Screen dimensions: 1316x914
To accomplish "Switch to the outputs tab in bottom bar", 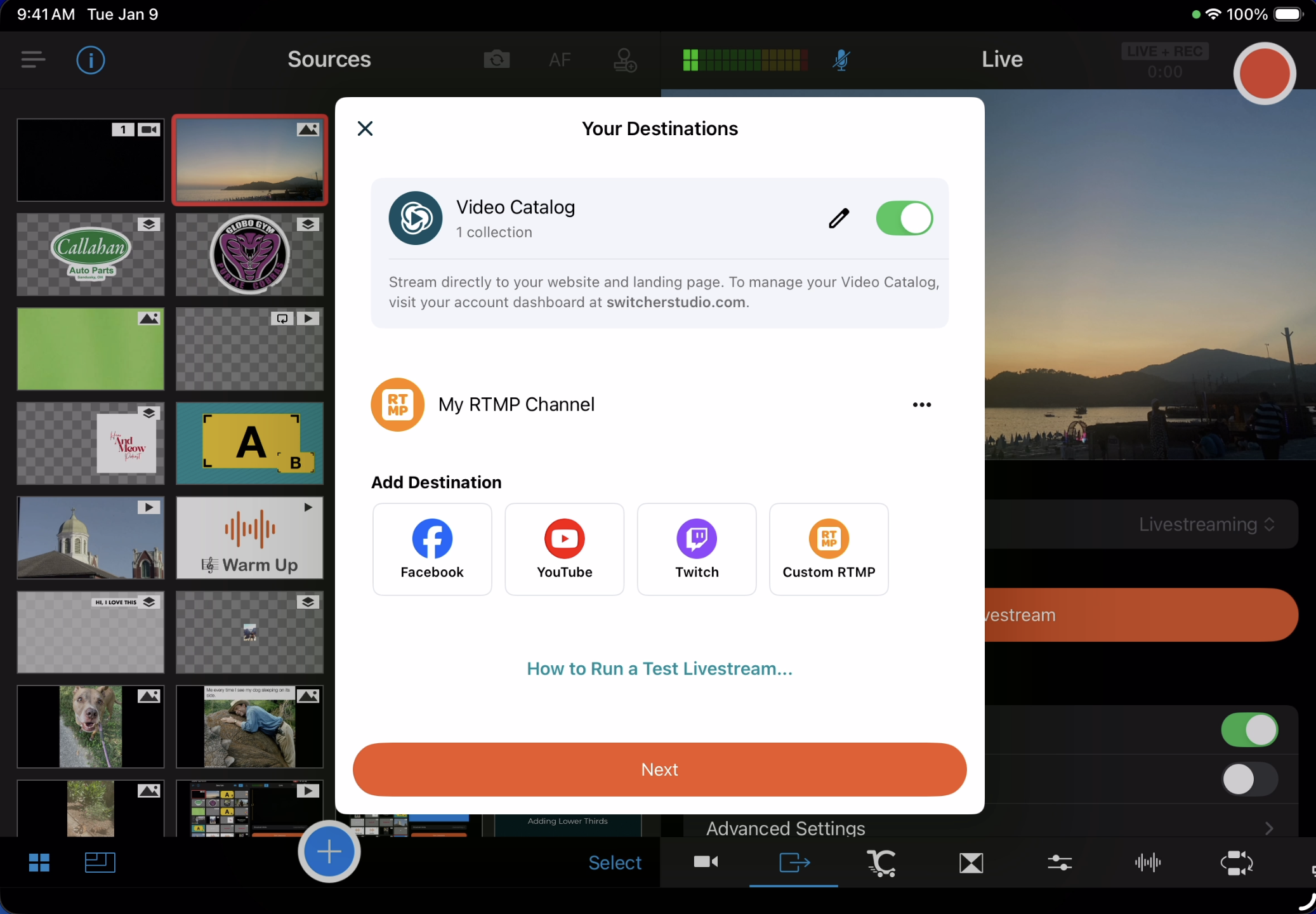I will pos(794,863).
